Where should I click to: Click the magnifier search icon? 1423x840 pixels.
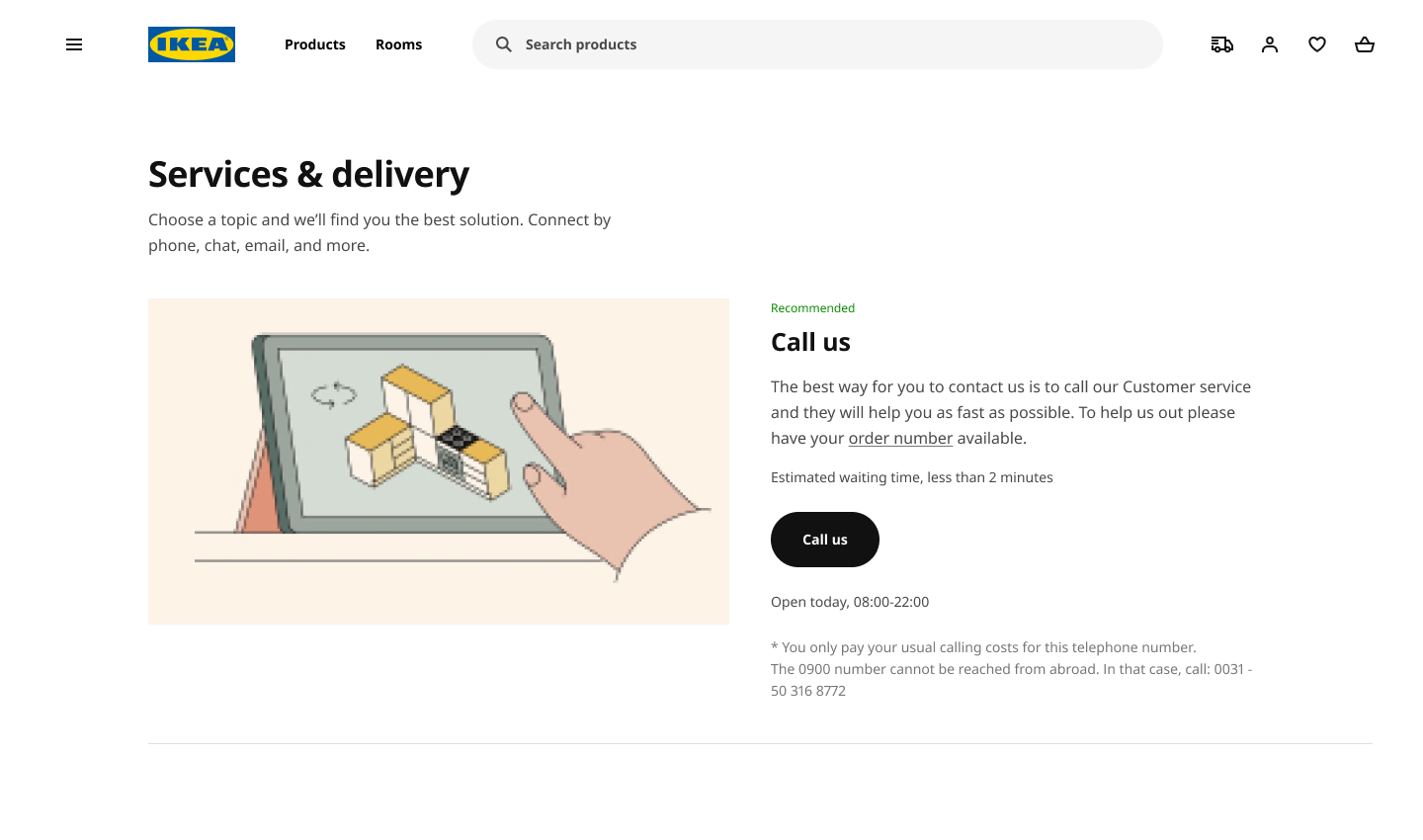504,44
